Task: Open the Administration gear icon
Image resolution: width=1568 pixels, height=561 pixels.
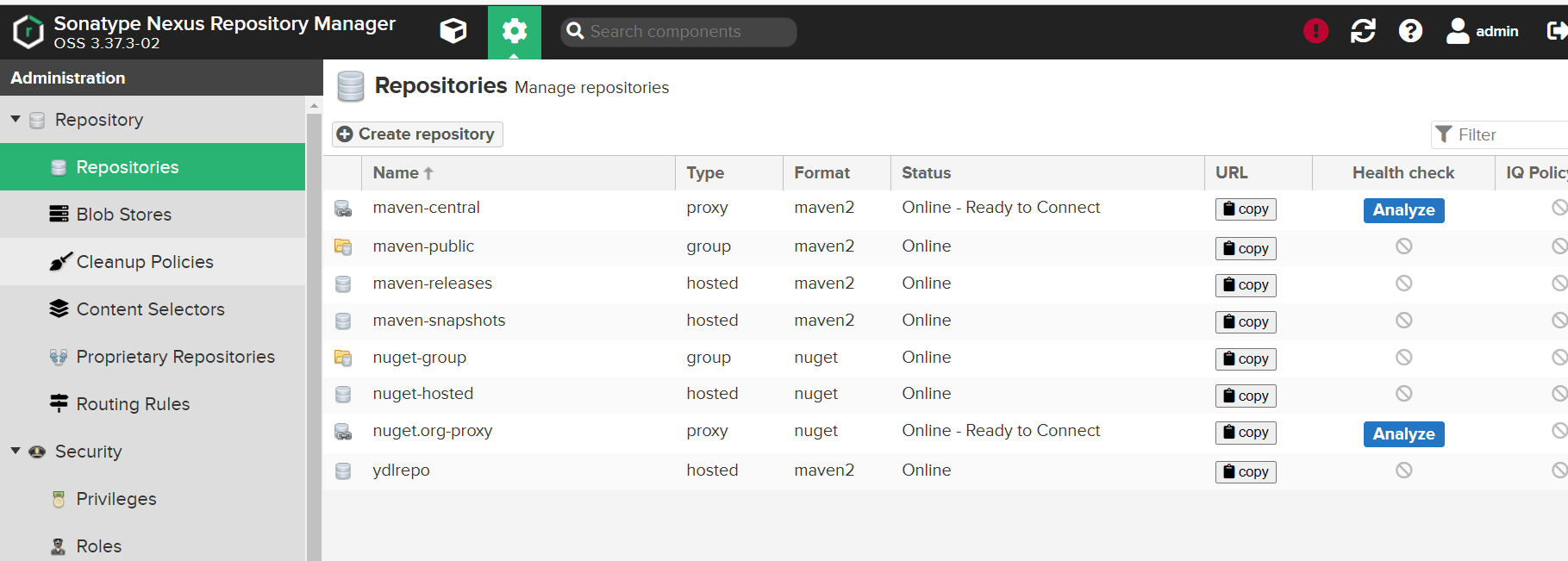Action: [515, 32]
